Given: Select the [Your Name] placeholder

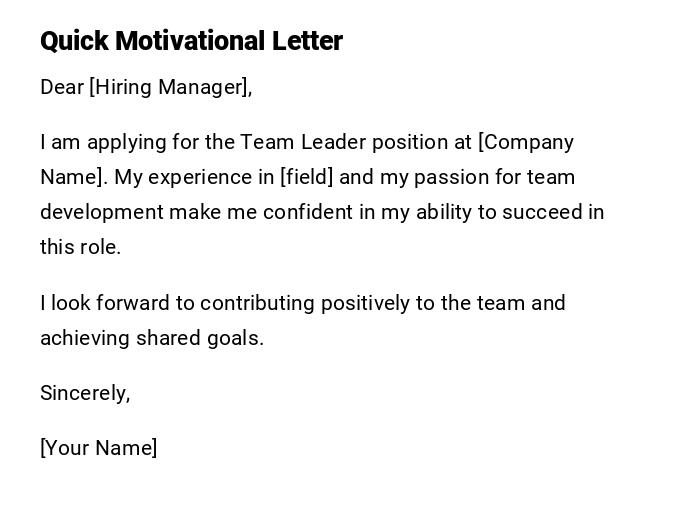Looking at the screenshot, I should (x=99, y=448).
